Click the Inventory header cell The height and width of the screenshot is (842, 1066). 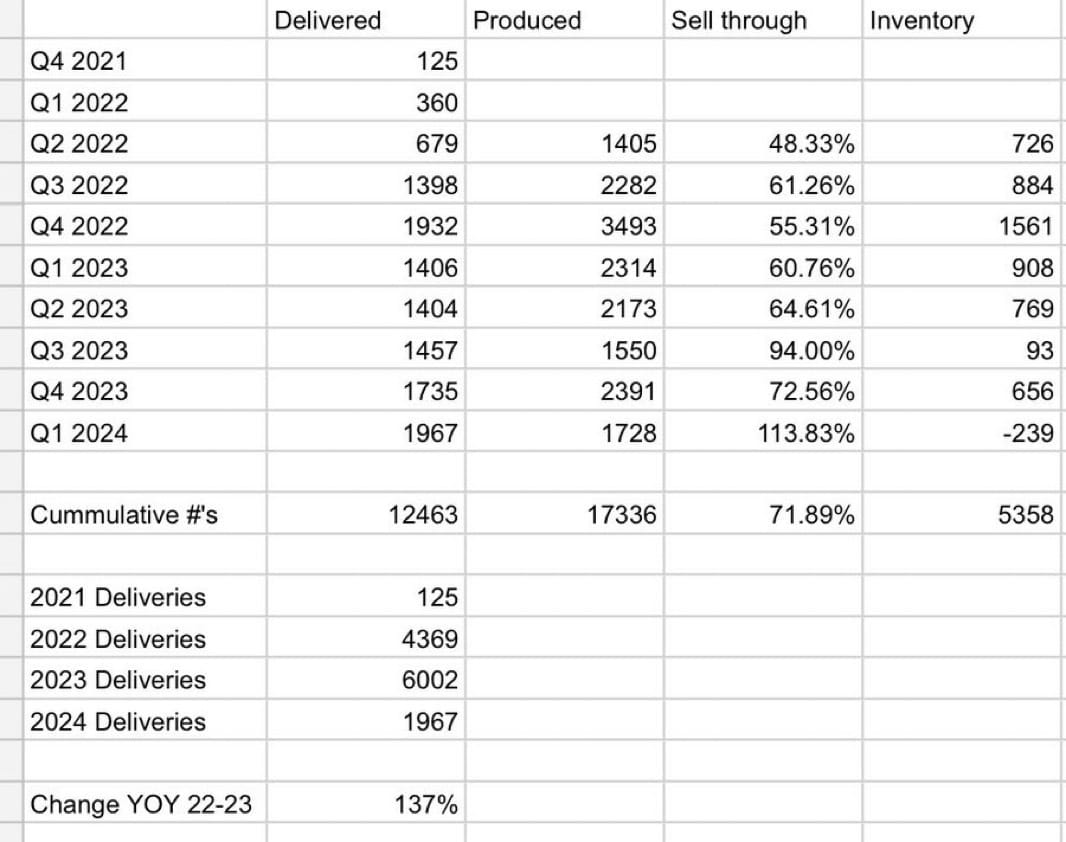[x=964, y=20]
